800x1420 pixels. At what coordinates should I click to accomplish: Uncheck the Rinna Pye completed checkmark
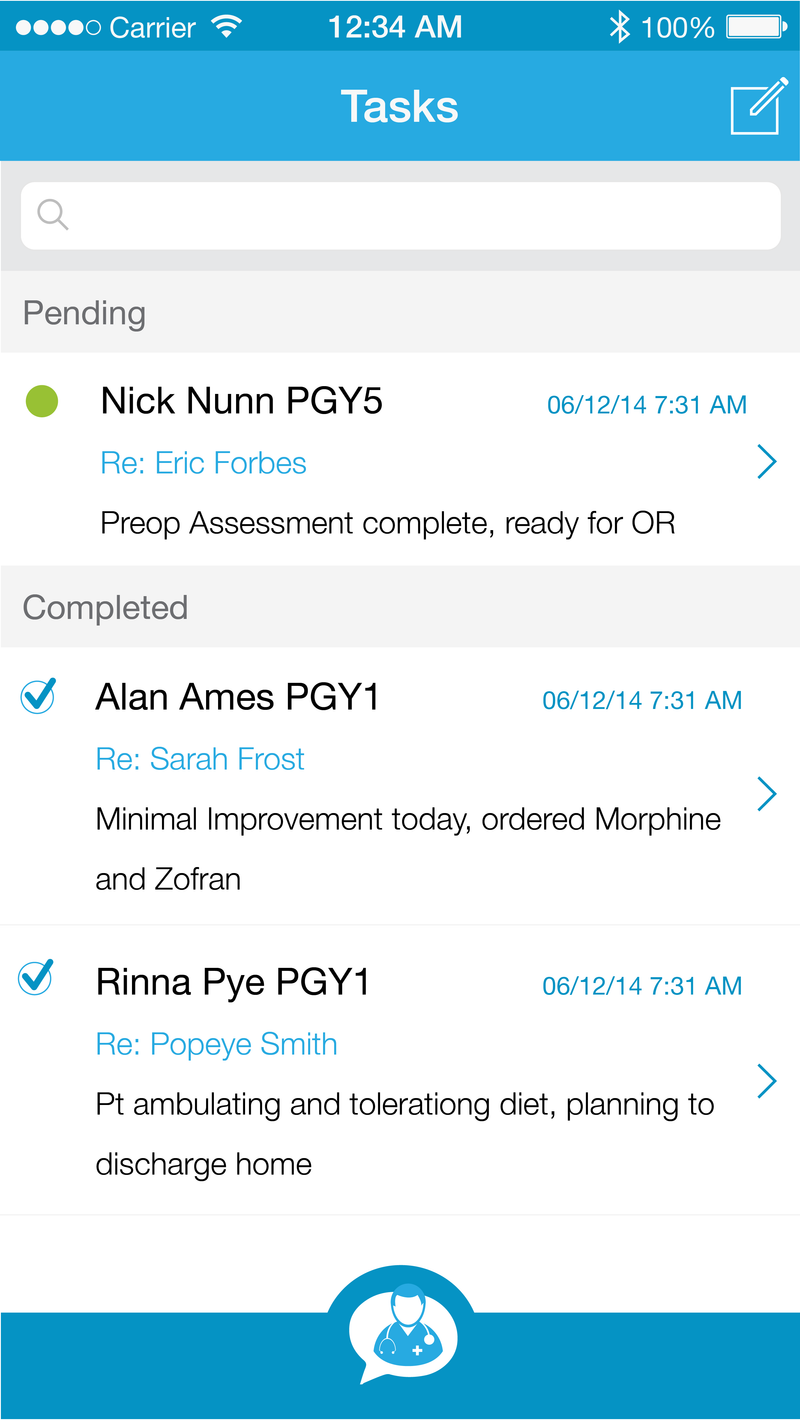pyautogui.click(x=36, y=977)
